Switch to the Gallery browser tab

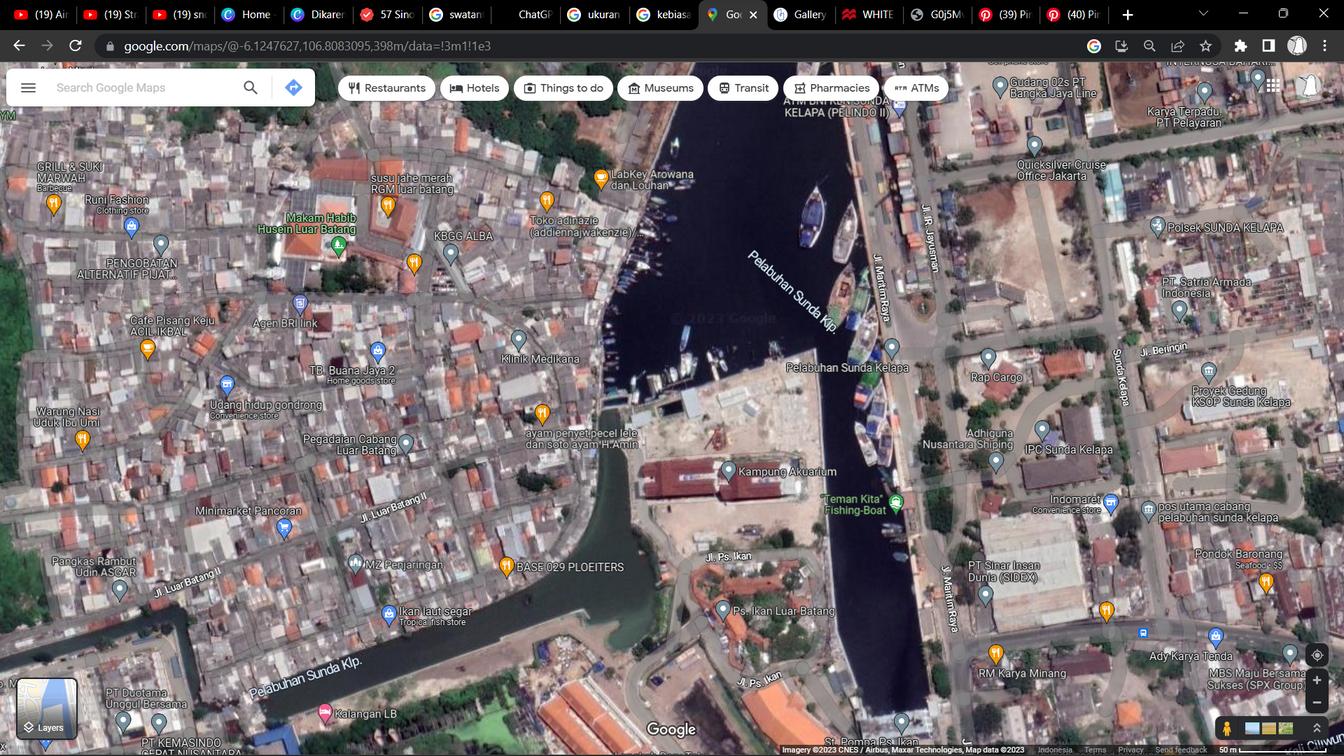(x=800, y=14)
